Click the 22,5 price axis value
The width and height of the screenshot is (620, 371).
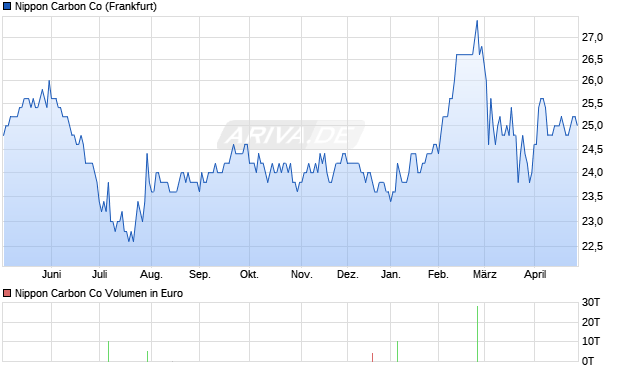[592, 247]
